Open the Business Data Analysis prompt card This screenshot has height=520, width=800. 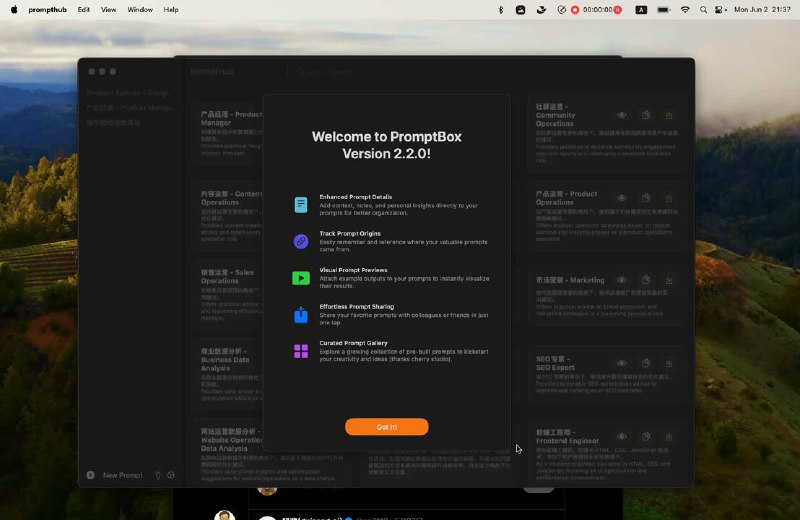pyautogui.click(x=229, y=375)
